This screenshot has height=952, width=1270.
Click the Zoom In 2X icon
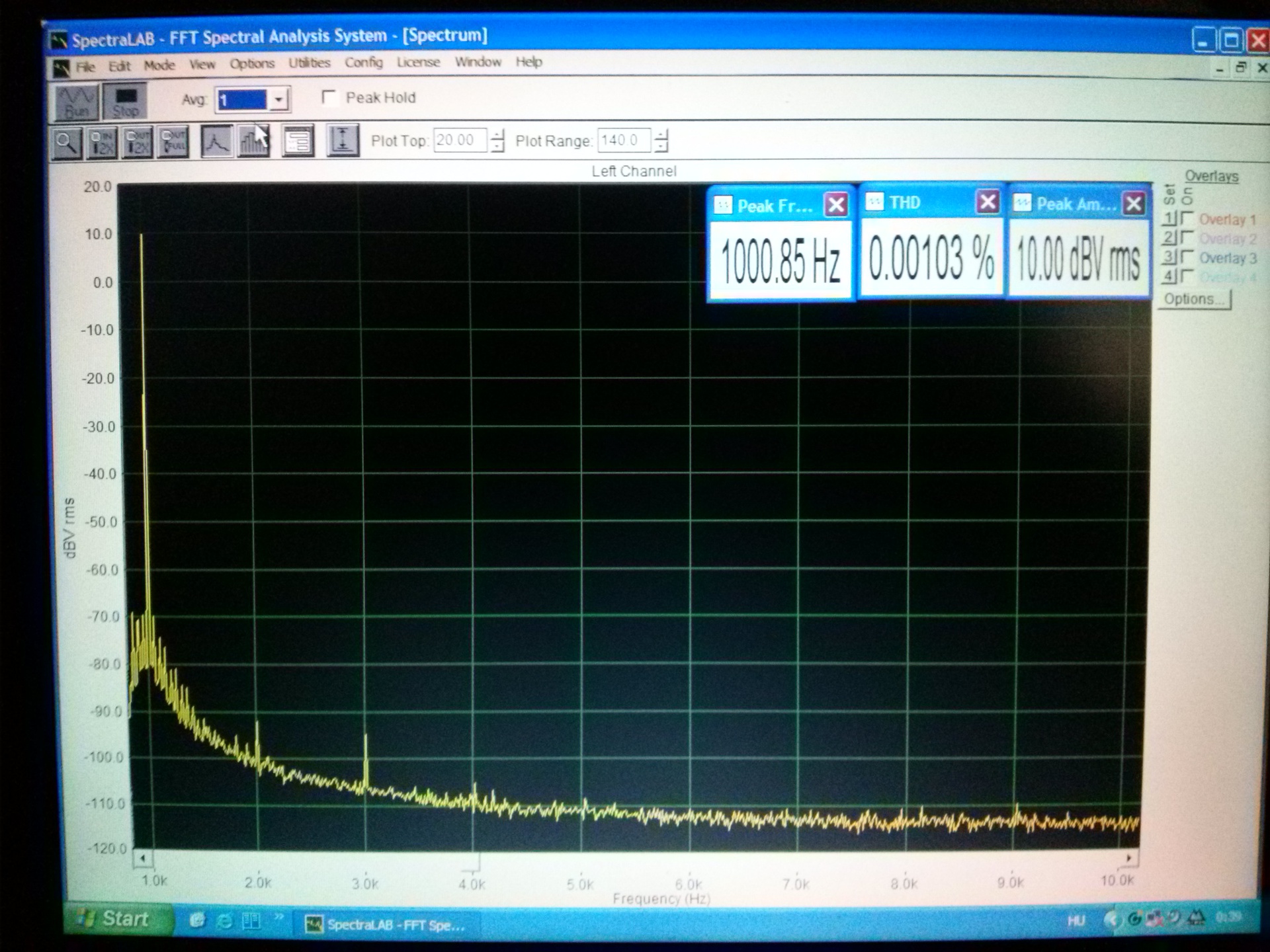(103, 141)
